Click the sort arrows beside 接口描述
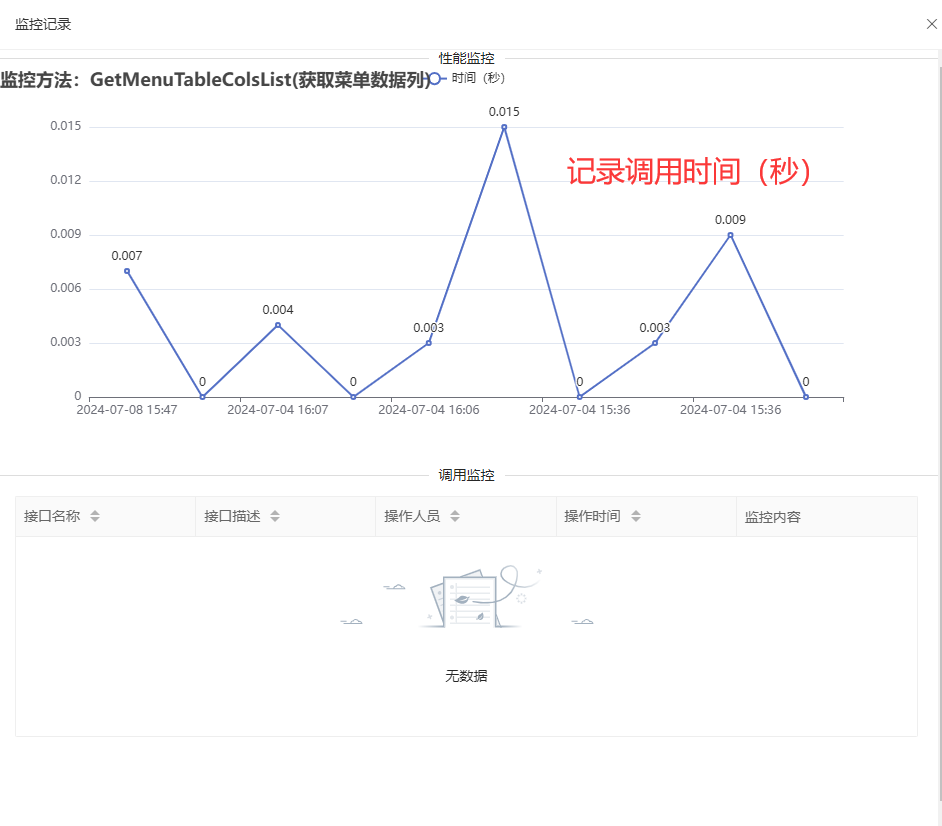This screenshot has height=826, width=942. tap(275, 517)
